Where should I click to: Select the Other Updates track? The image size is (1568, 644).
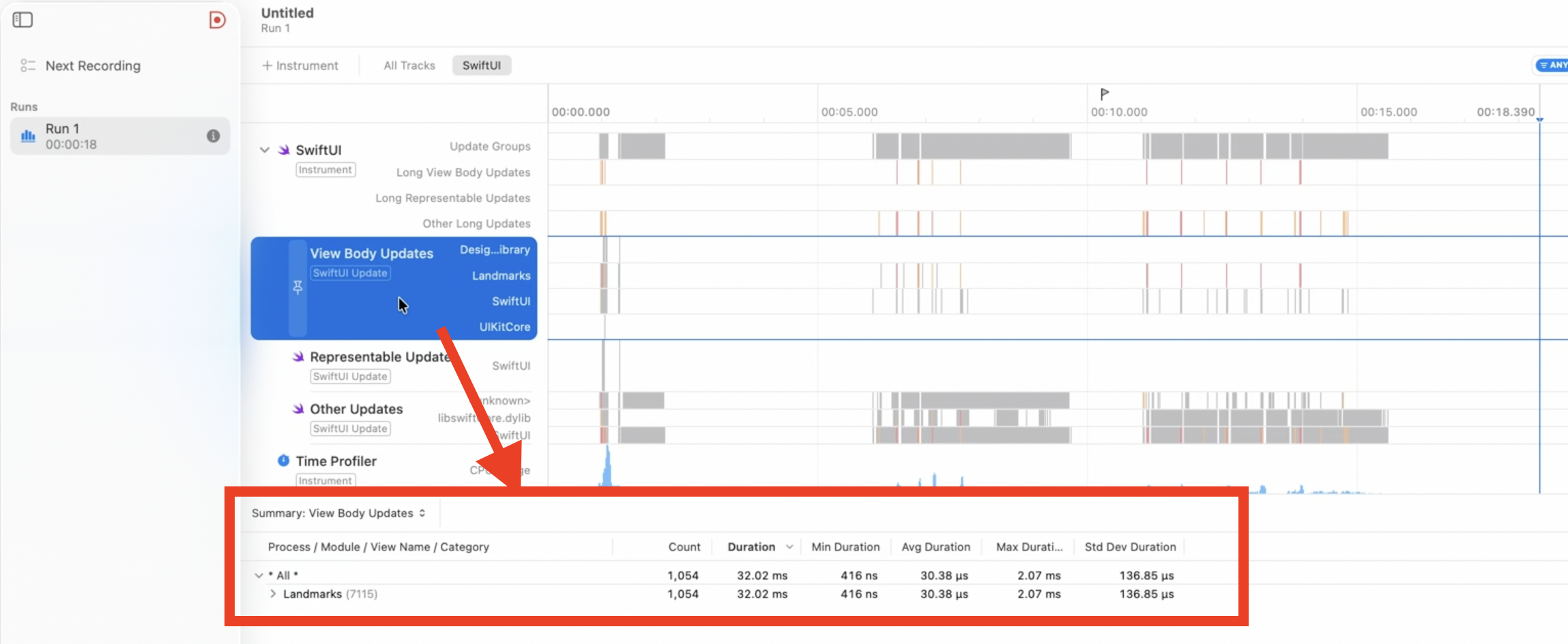tap(356, 409)
